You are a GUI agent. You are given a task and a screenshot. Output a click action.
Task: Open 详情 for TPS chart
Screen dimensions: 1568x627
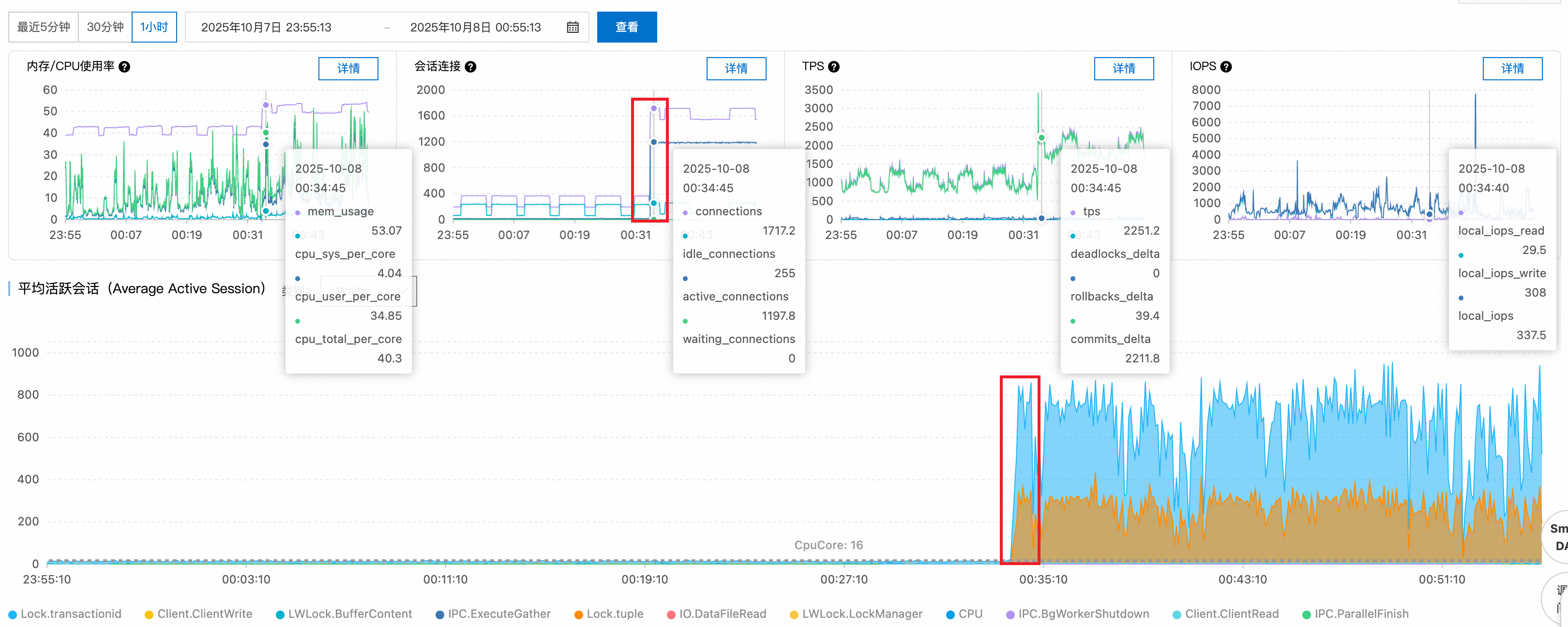point(1123,68)
